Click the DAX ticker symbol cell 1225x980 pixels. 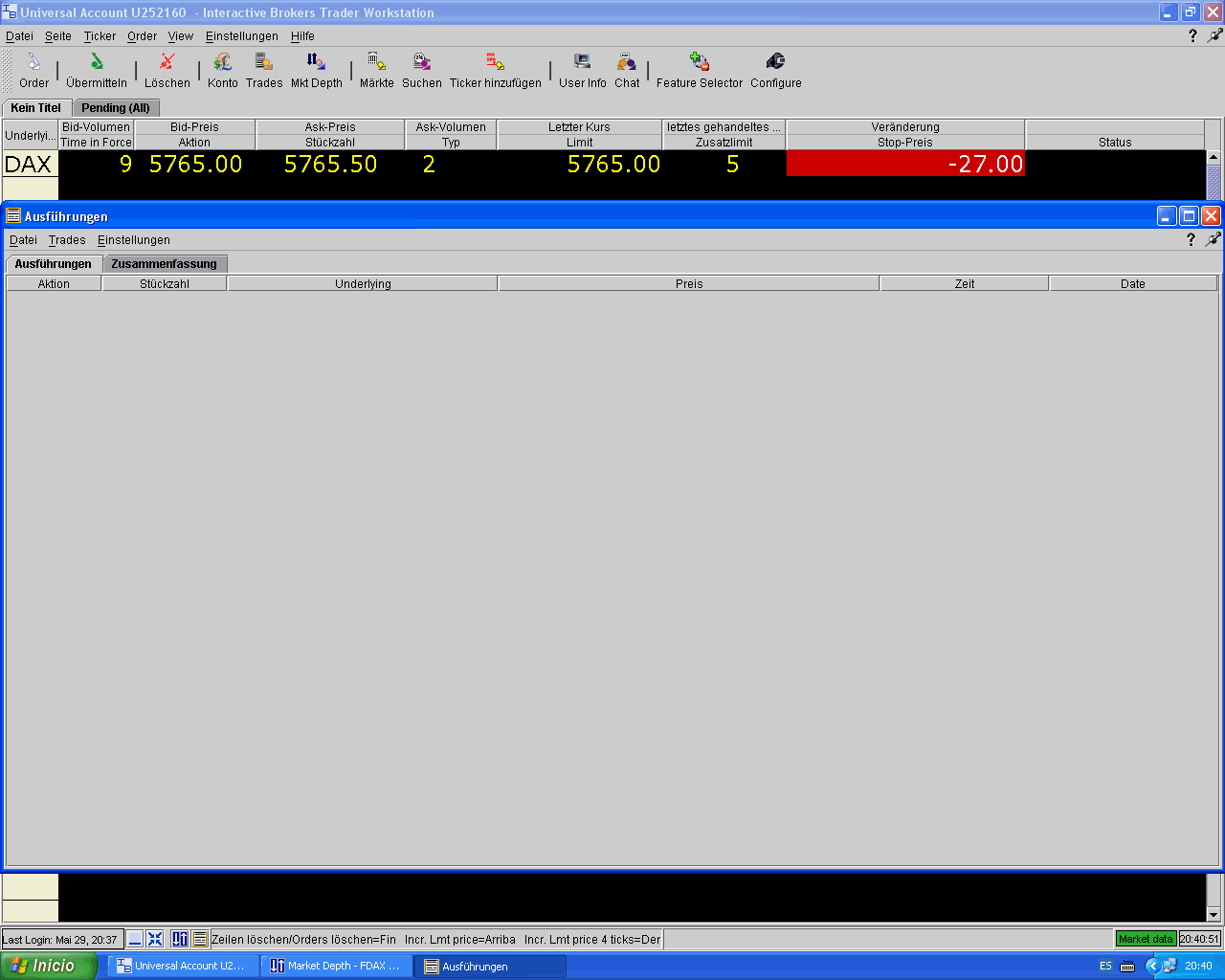tap(31, 164)
